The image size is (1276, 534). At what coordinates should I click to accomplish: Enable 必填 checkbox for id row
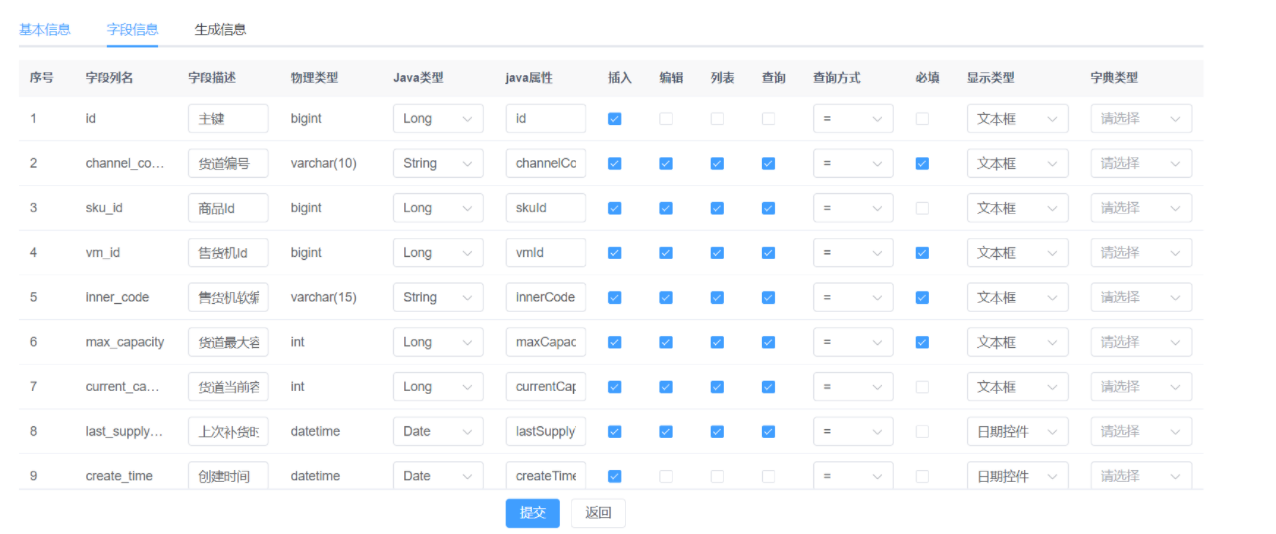tap(922, 119)
